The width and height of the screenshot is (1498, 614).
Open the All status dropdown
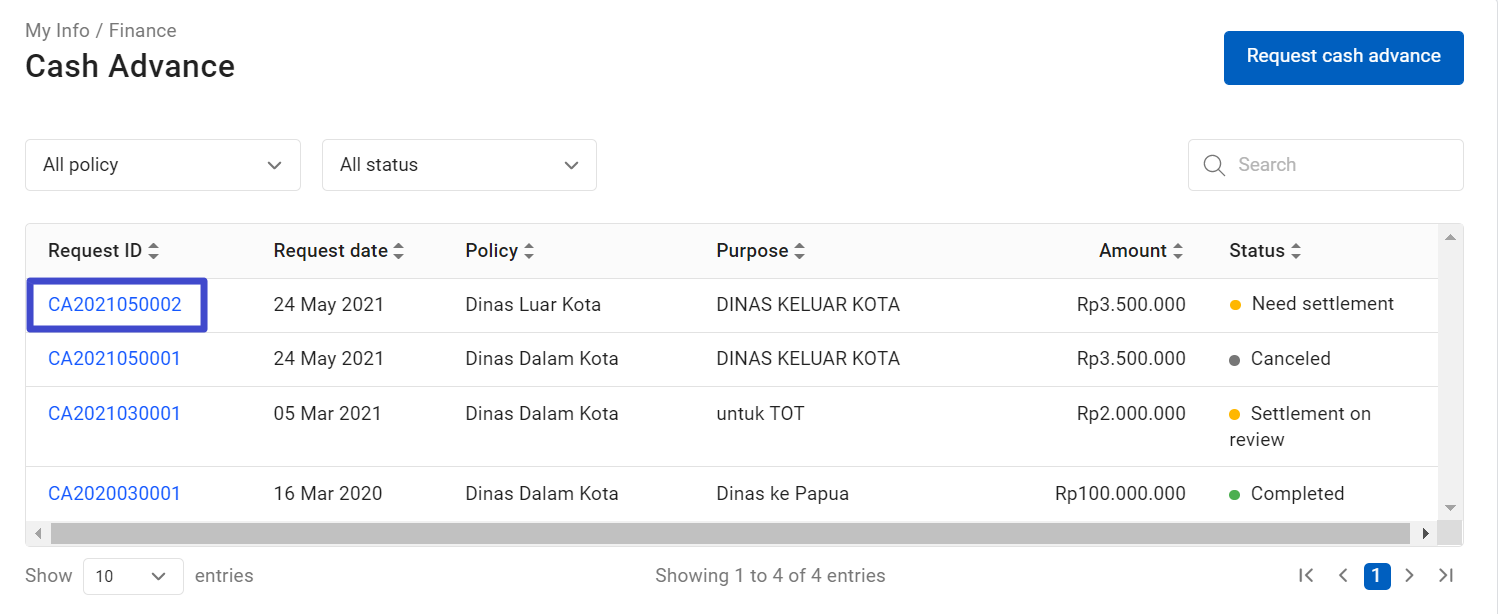[x=459, y=164]
